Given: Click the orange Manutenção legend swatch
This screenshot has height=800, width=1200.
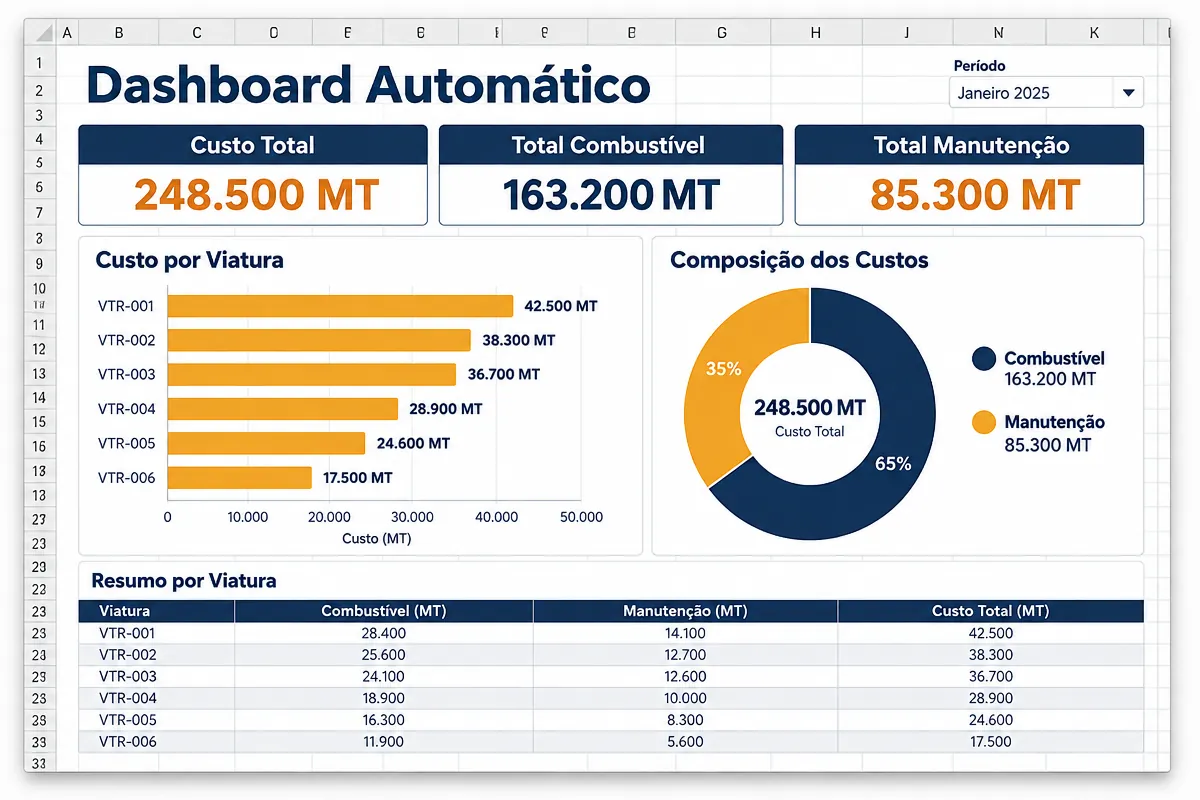Looking at the screenshot, I should [x=984, y=423].
